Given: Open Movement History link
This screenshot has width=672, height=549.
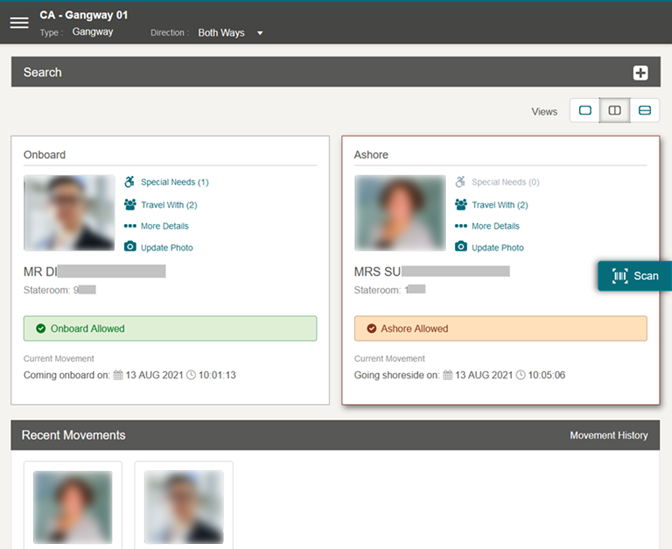Looking at the screenshot, I should pos(609,435).
